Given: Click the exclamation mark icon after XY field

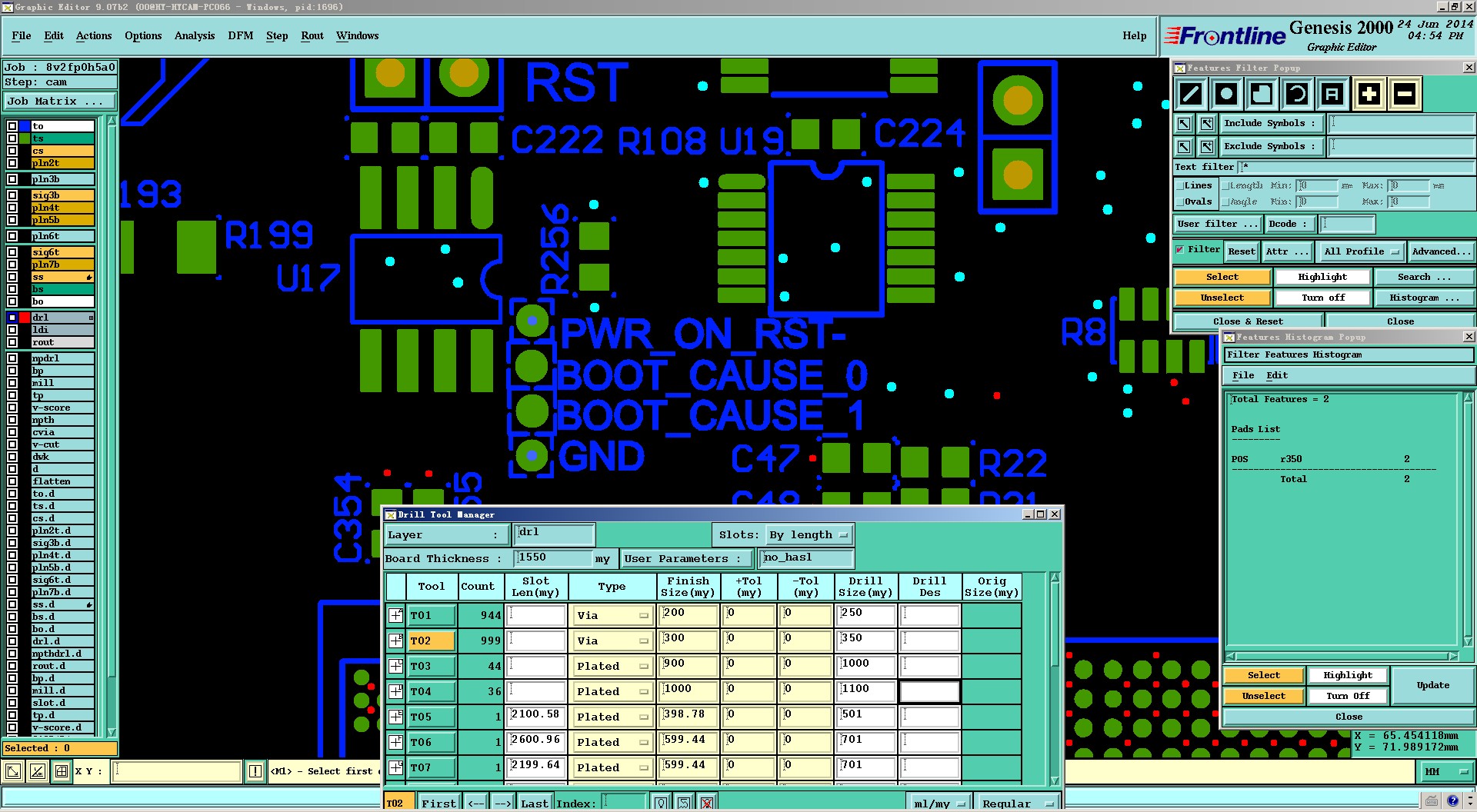Looking at the screenshot, I should pos(255,771).
